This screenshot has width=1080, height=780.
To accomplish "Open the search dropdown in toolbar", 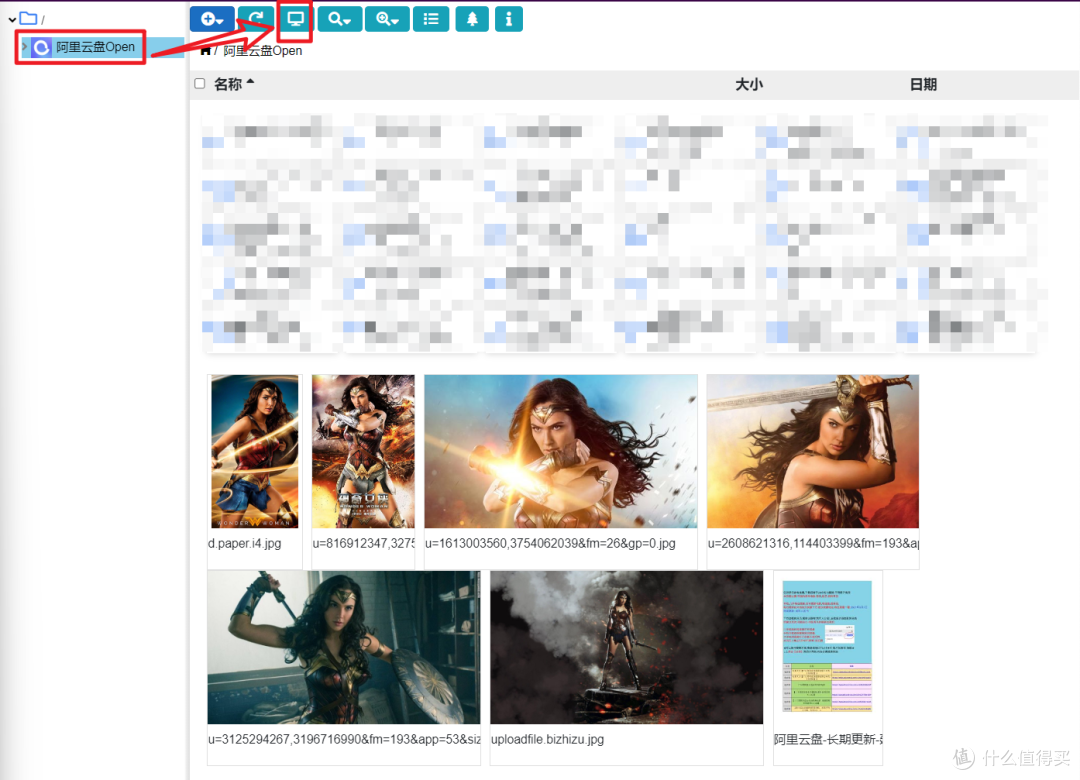I will [340, 19].
